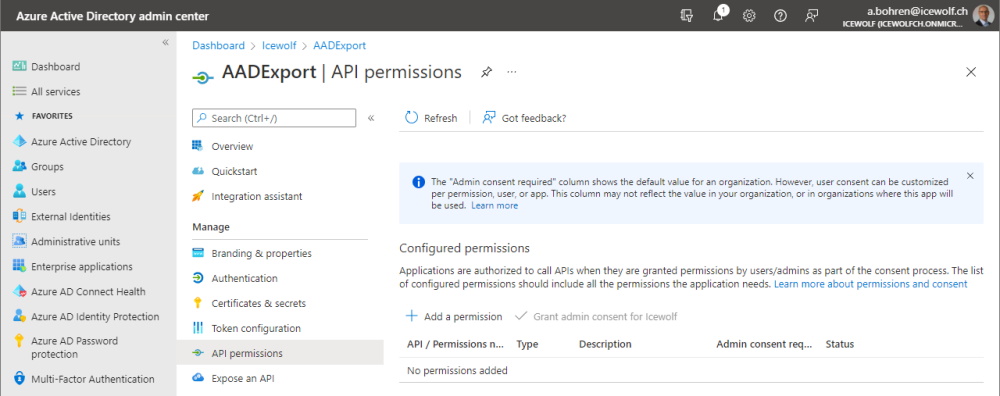This screenshot has height=396, width=1000.
Task: Pin the AADExport blade with the pin icon
Action: [x=486, y=72]
